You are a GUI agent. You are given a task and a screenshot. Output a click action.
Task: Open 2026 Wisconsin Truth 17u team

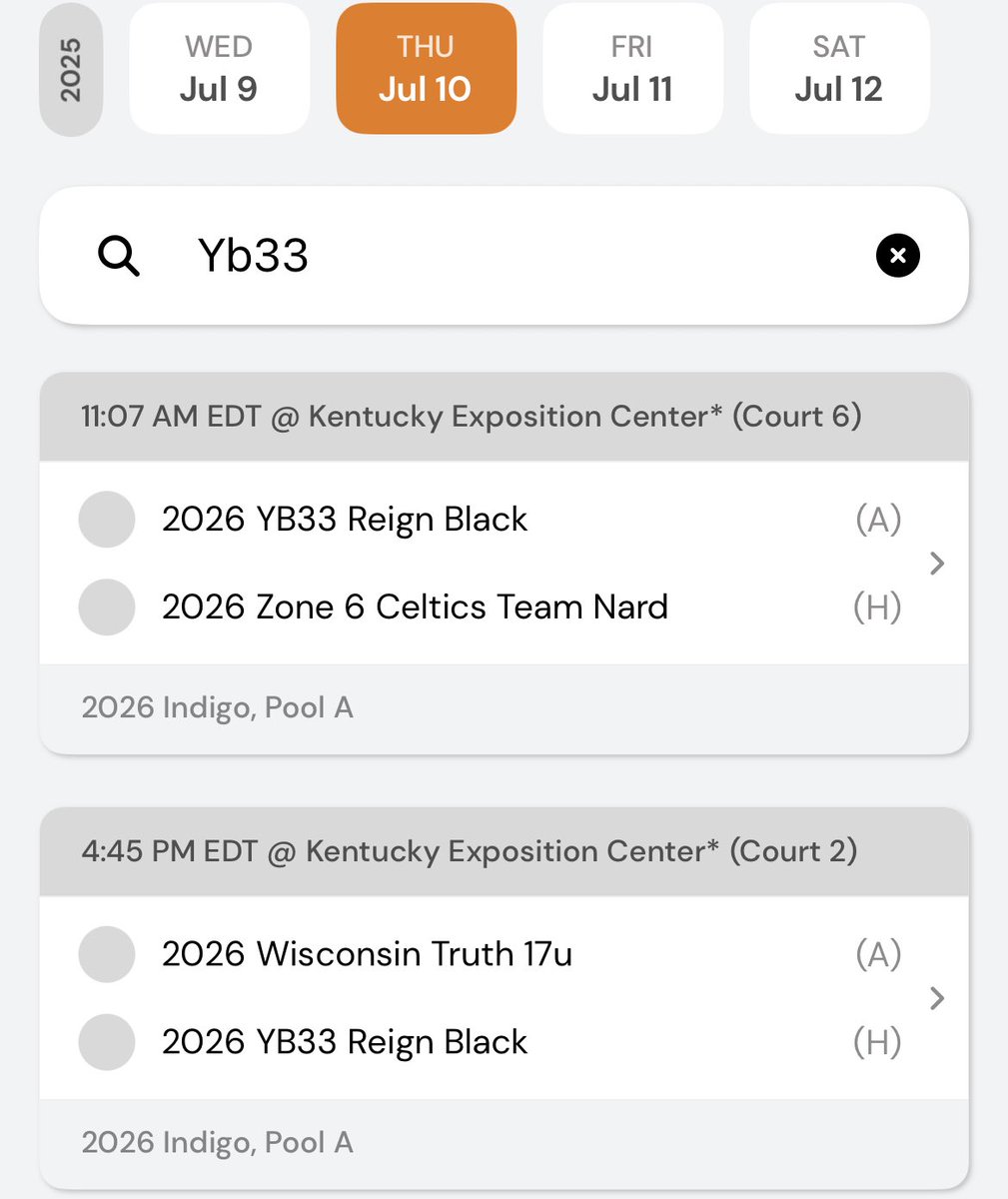[x=367, y=954]
